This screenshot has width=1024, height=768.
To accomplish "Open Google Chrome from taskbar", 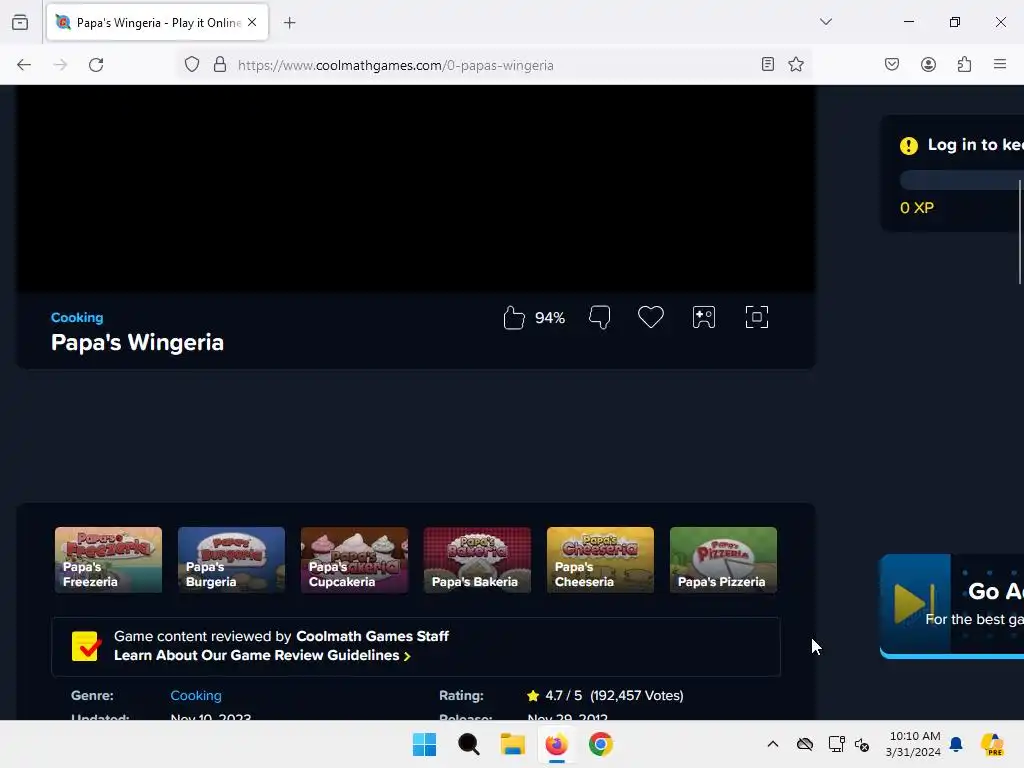I will pyautogui.click(x=601, y=744).
